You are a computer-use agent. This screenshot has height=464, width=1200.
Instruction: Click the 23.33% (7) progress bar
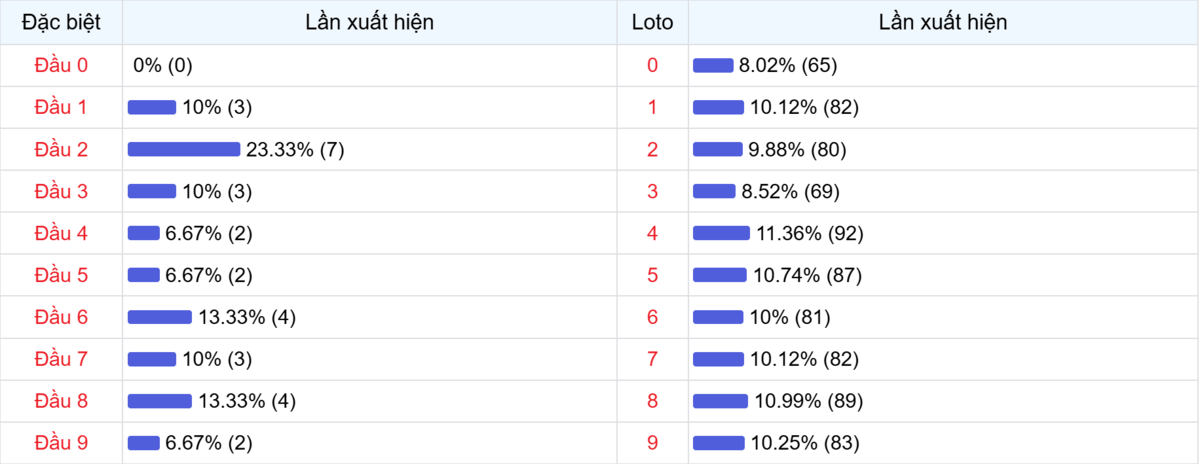point(184,149)
